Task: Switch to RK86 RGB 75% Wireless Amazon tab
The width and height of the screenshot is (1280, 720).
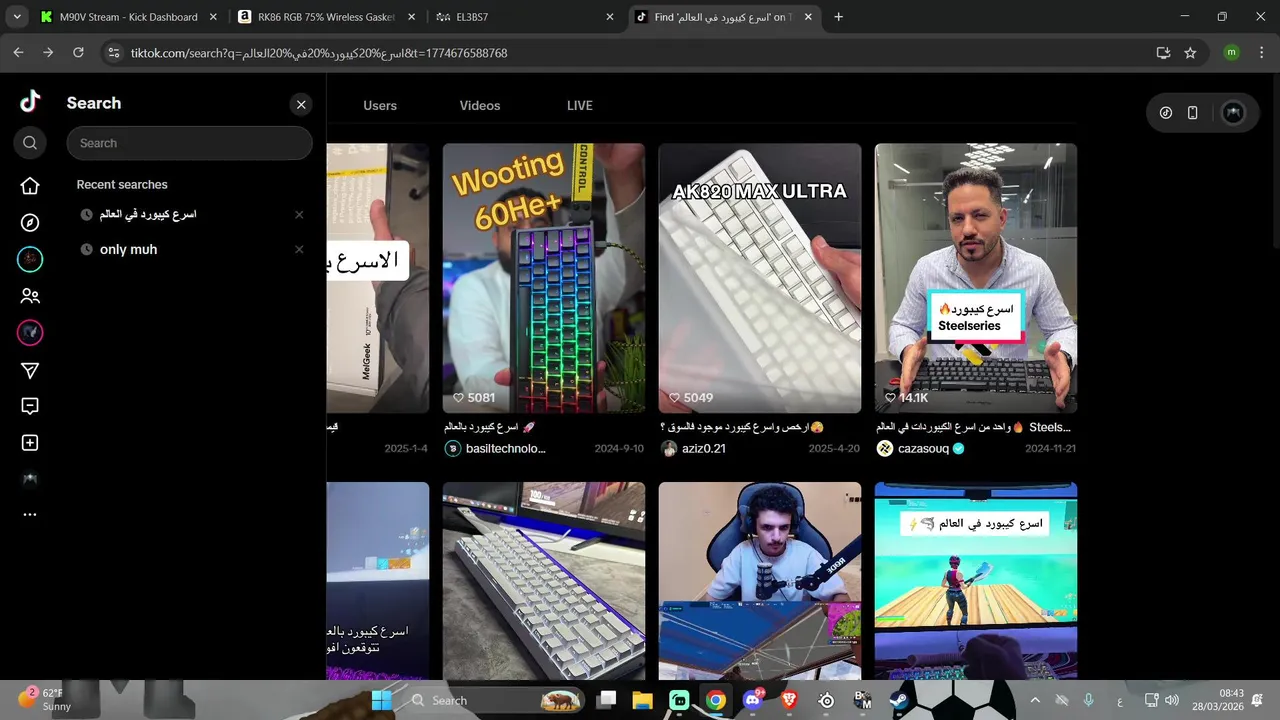Action: pyautogui.click(x=326, y=17)
